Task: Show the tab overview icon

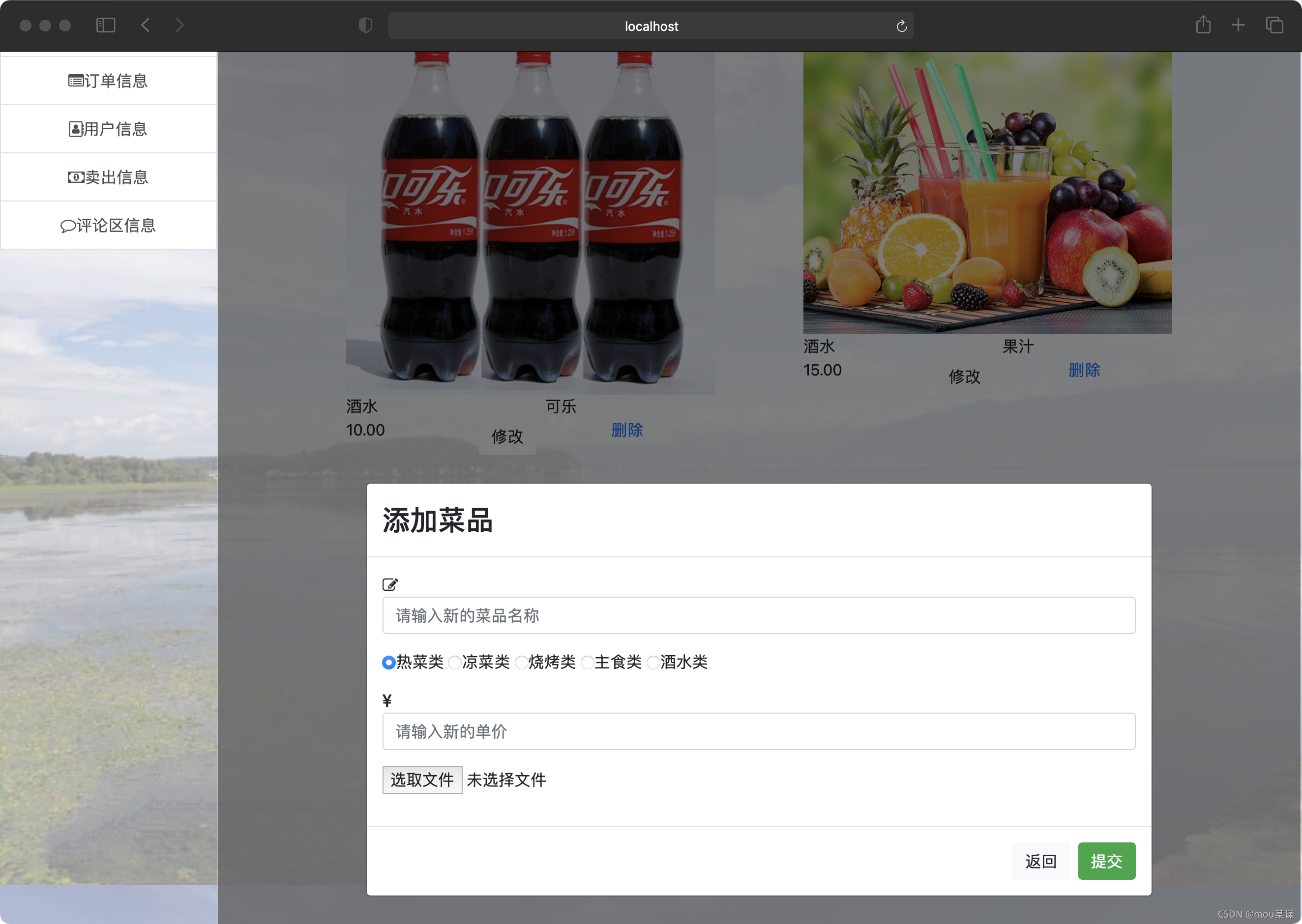Action: tap(1274, 25)
